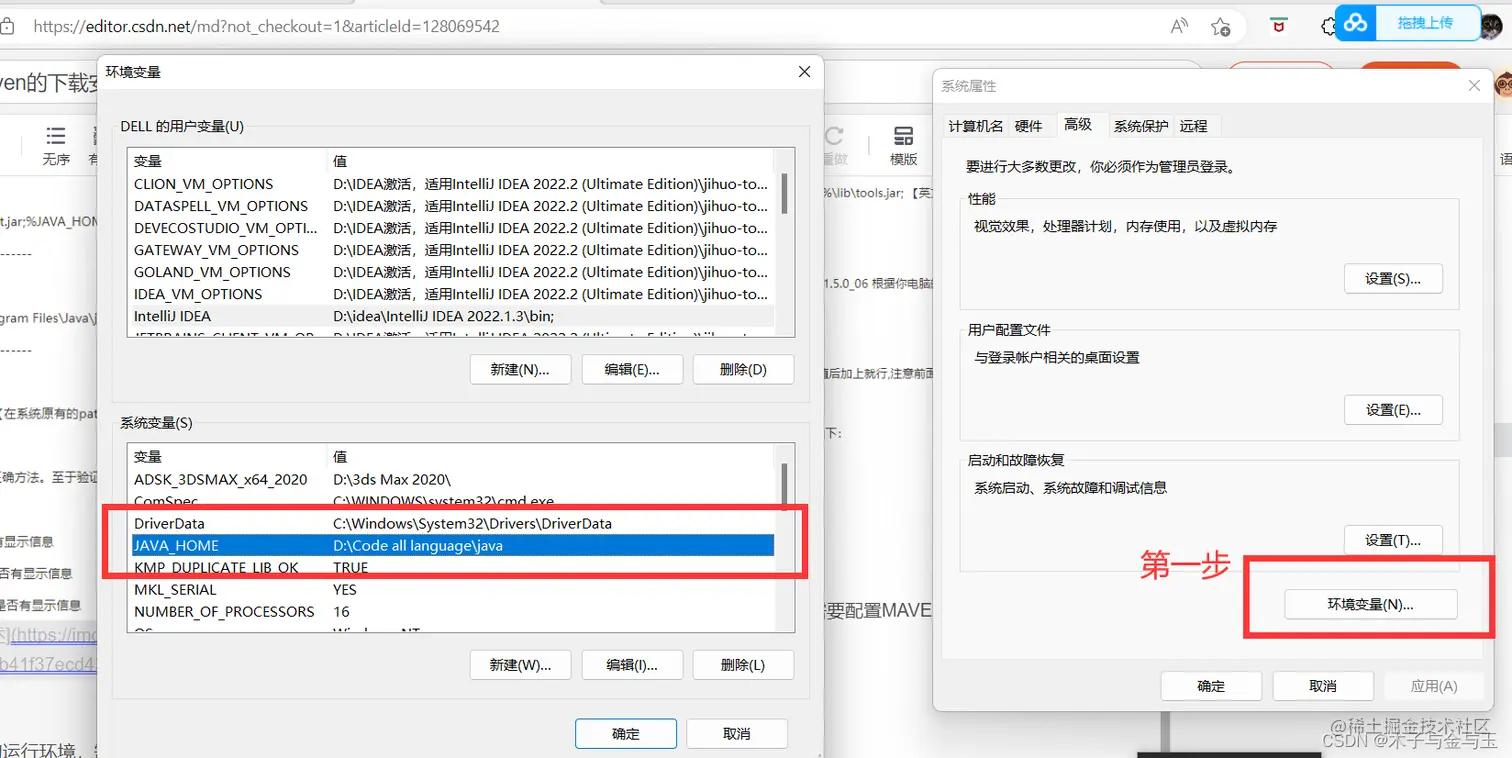Click 取消 in the 环境变量 dialog
The width and height of the screenshot is (1512, 758).
pos(737,733)
